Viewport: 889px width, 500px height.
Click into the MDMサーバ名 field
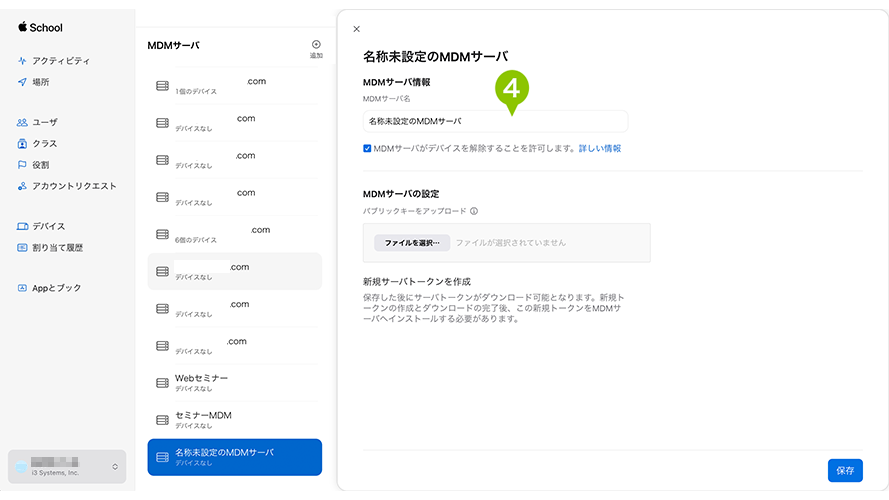(x=495, y=121)
